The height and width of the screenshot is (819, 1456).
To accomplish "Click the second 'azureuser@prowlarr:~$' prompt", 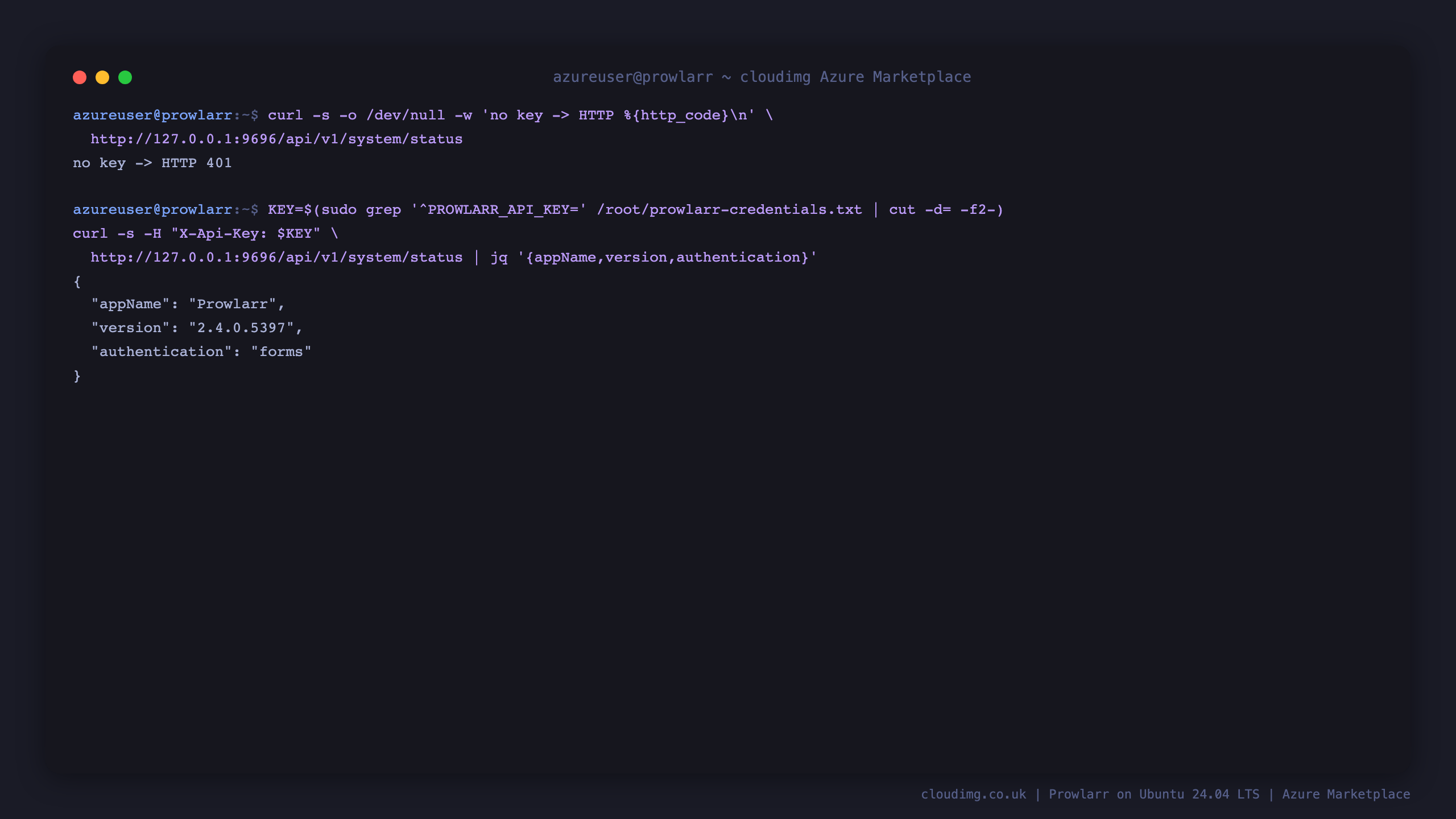I will pos(166,210).
